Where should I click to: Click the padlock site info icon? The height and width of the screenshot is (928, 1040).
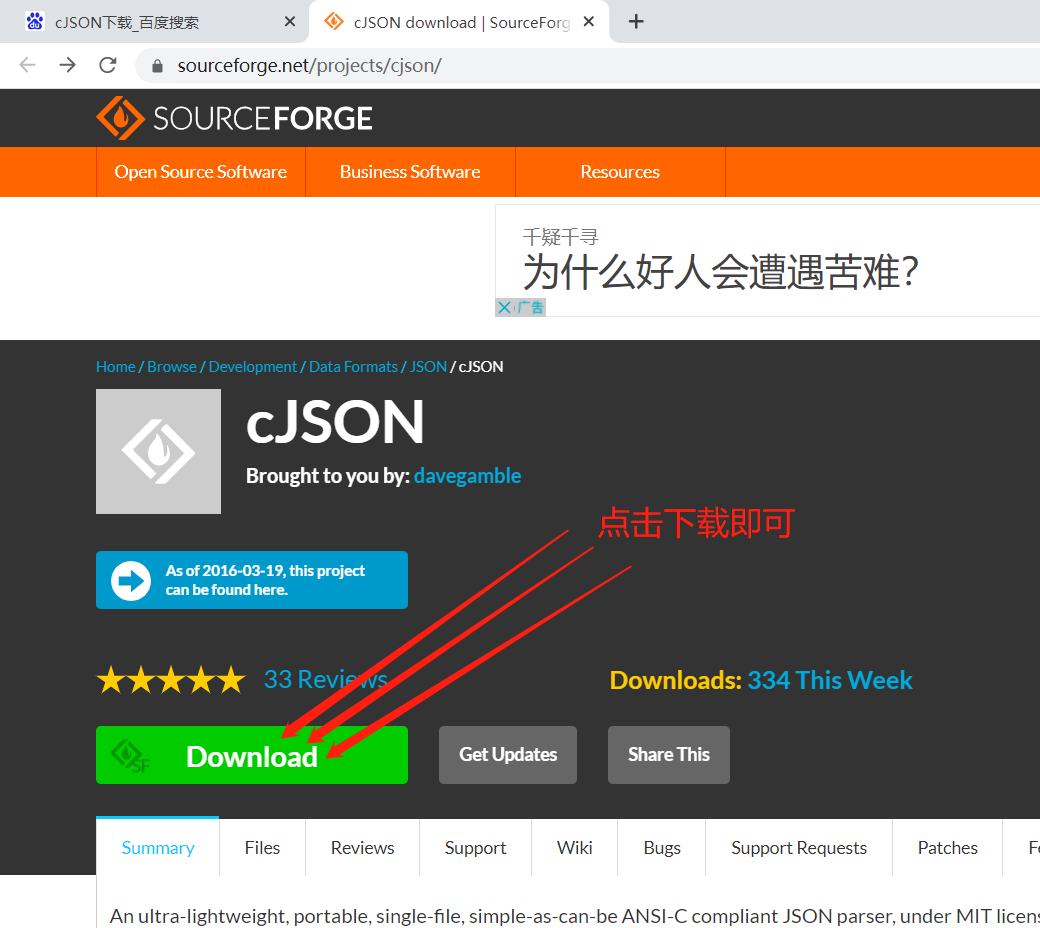click(x=157, y=66)
